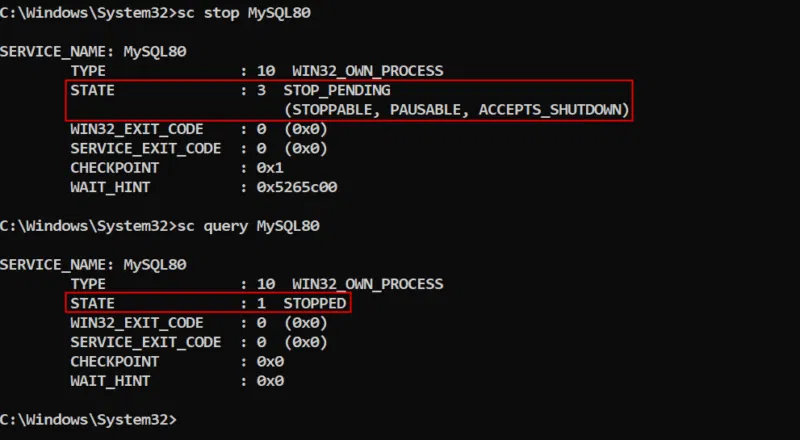Viewport: 800px width, 440px height.
Task: Click the CHECKPOINT value 0x0
Action: click(270, 361)
